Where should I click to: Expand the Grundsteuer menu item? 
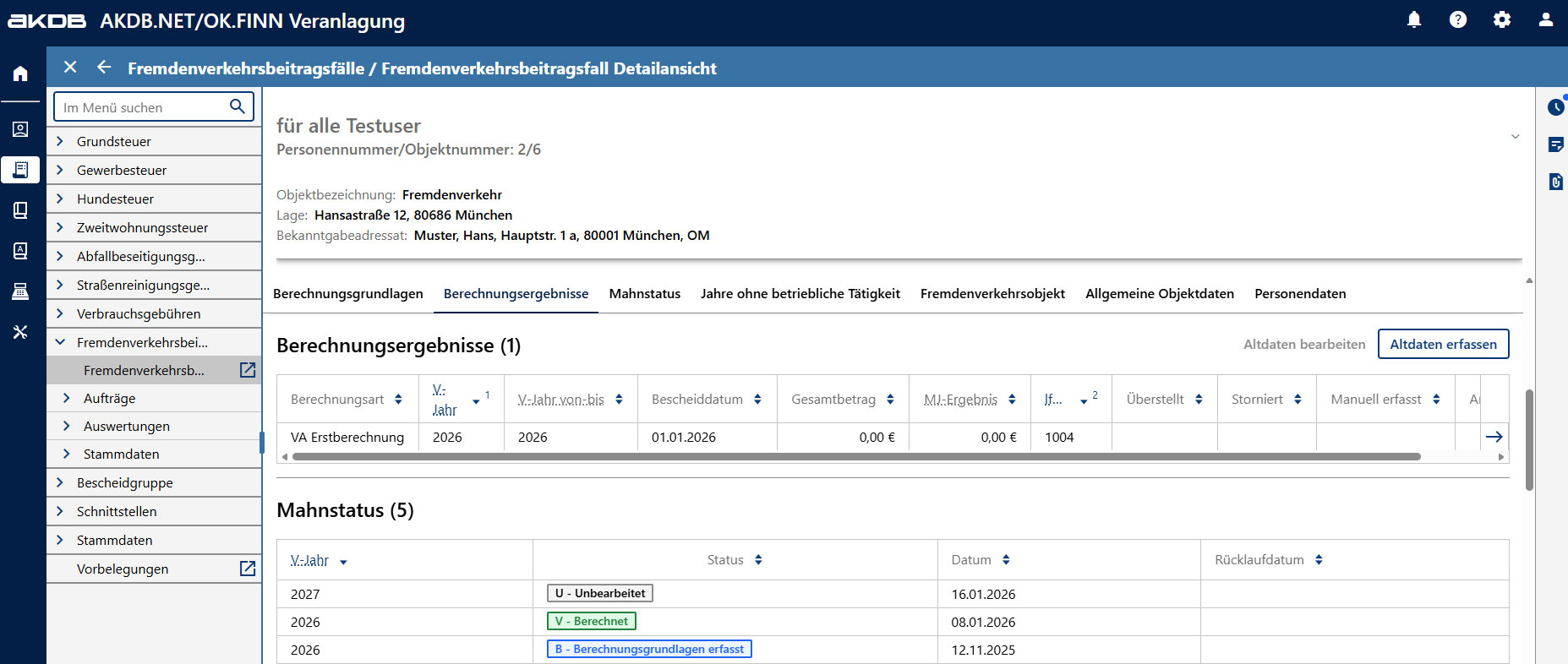(60, 141)
